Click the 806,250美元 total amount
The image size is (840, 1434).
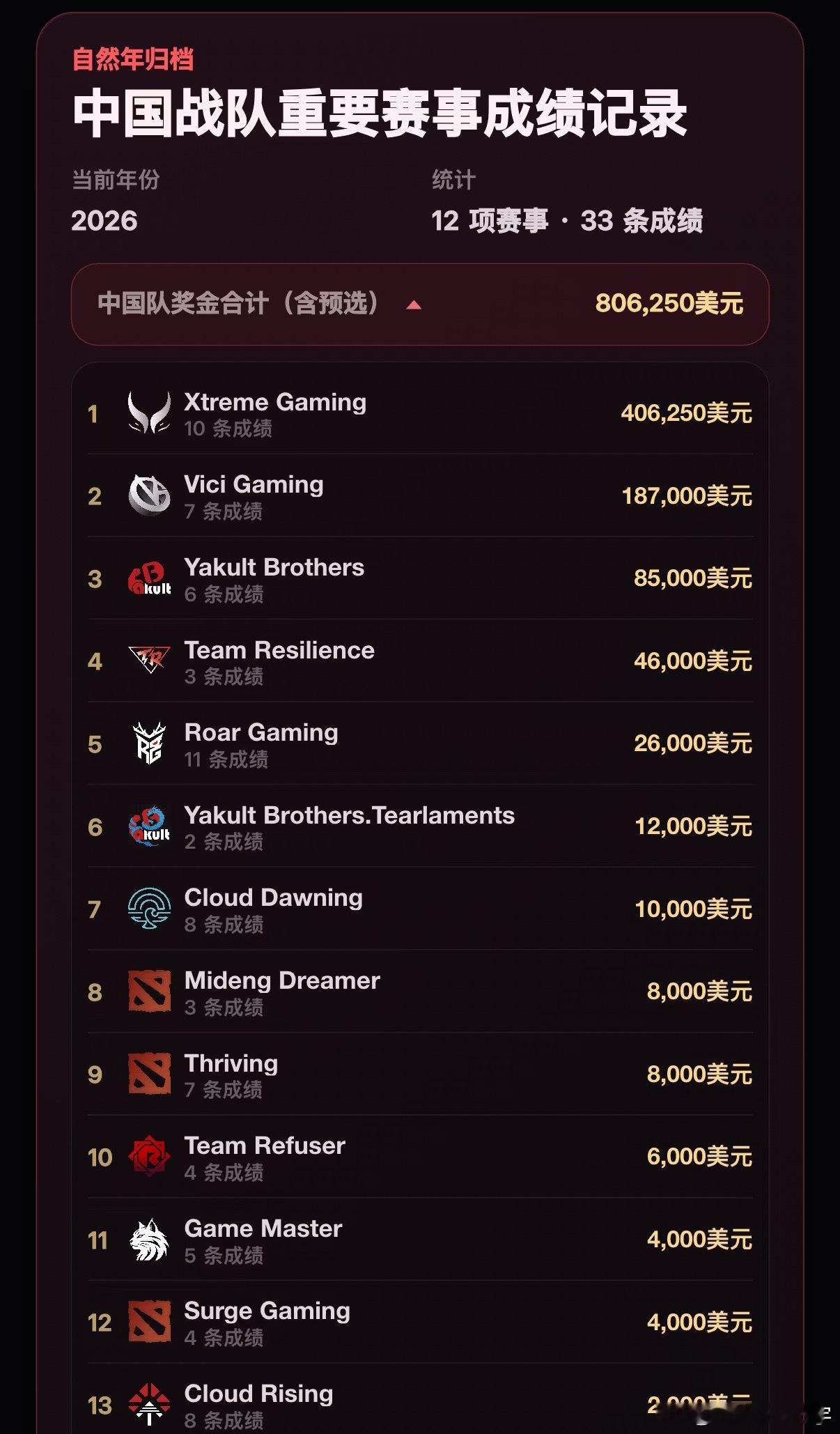tap(669, 304)
